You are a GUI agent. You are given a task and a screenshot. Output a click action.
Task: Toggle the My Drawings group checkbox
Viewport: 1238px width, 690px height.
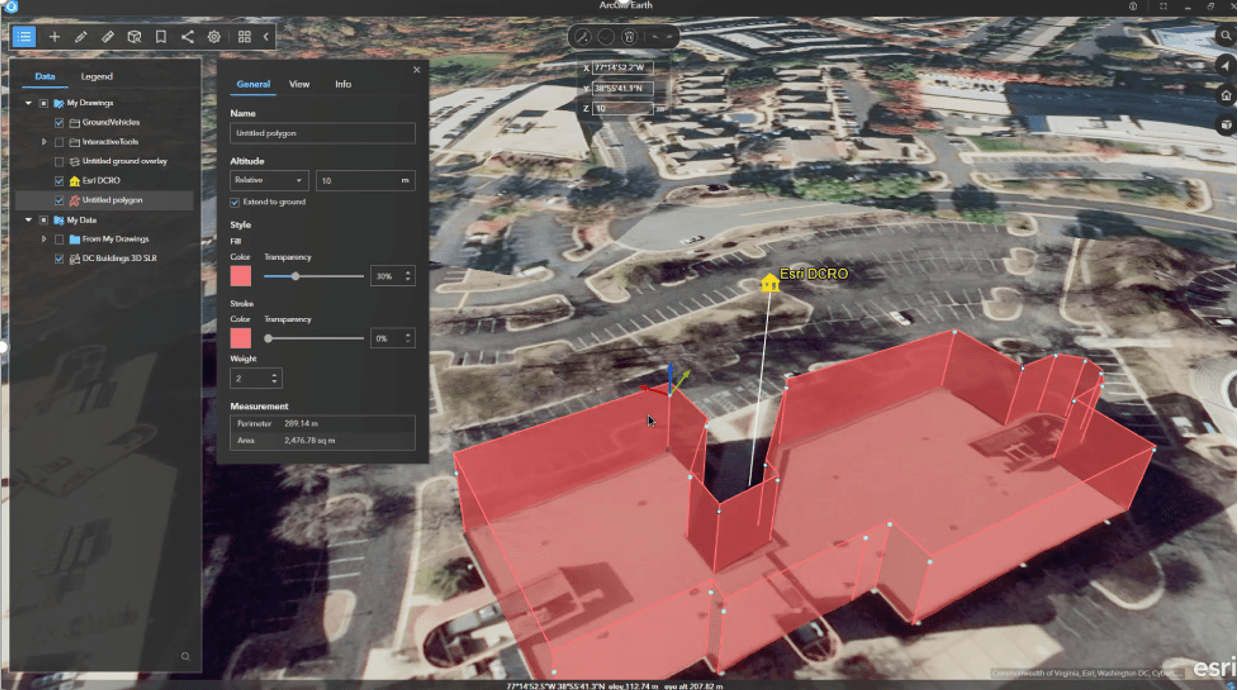pyautogui.click(x=44, y=103)
